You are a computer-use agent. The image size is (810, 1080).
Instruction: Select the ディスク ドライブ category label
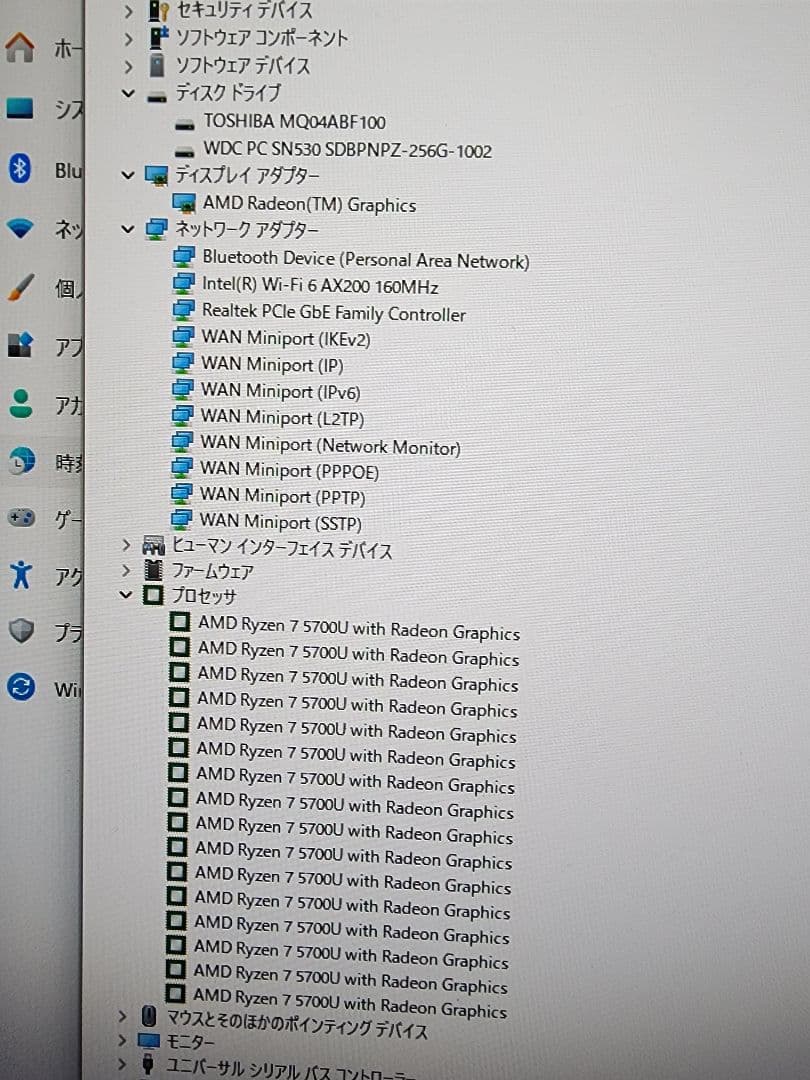(228, 92)
